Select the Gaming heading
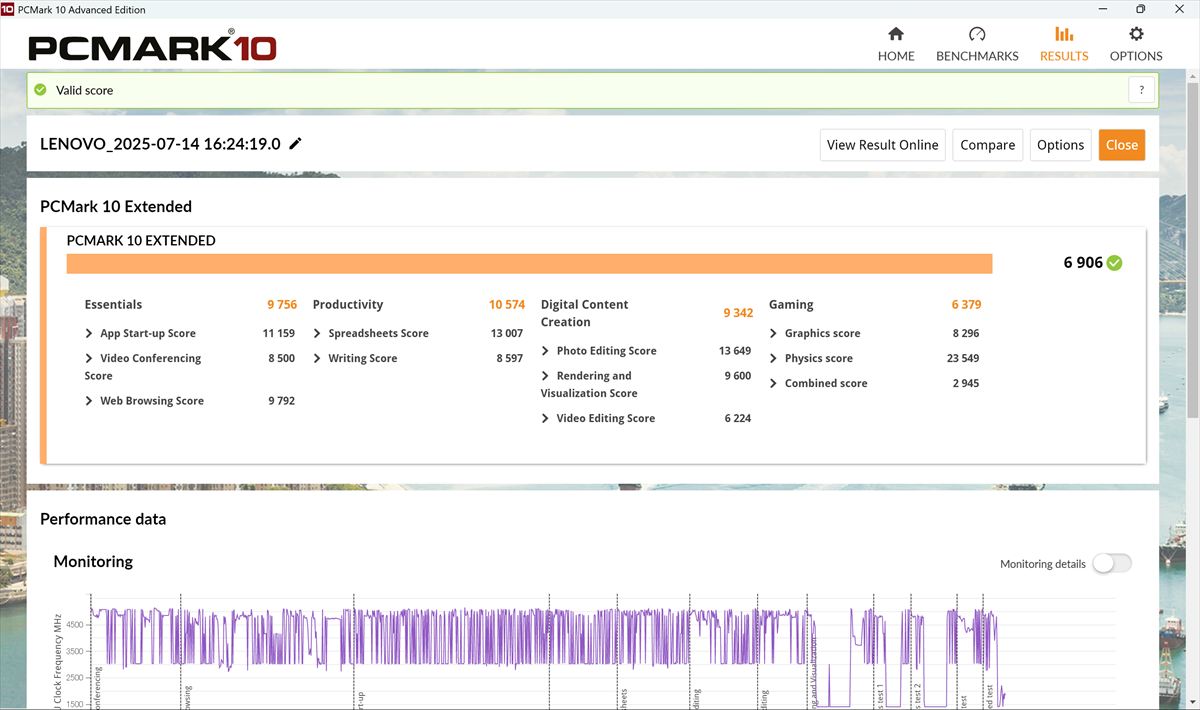1200x710 pixels. point(791,304)
